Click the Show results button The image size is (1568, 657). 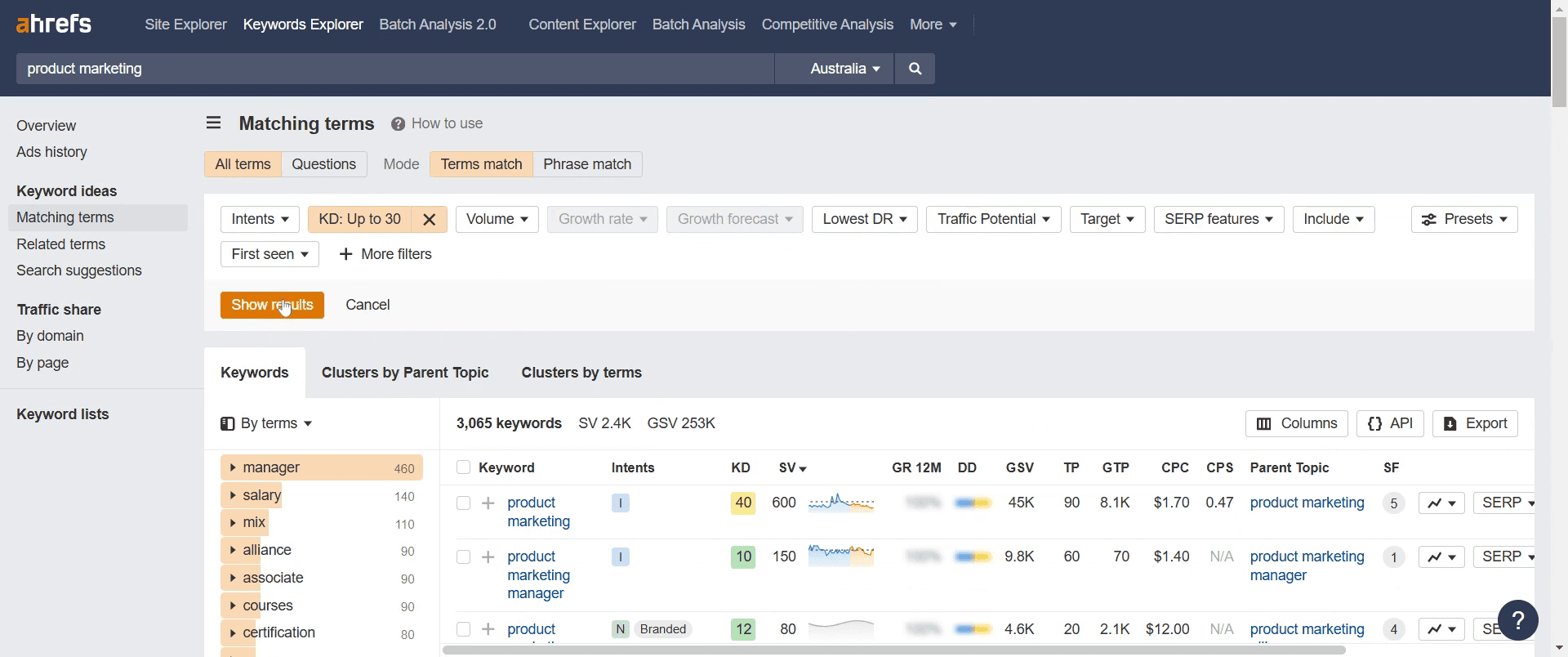pyautogui.click(x=272, y=305)
